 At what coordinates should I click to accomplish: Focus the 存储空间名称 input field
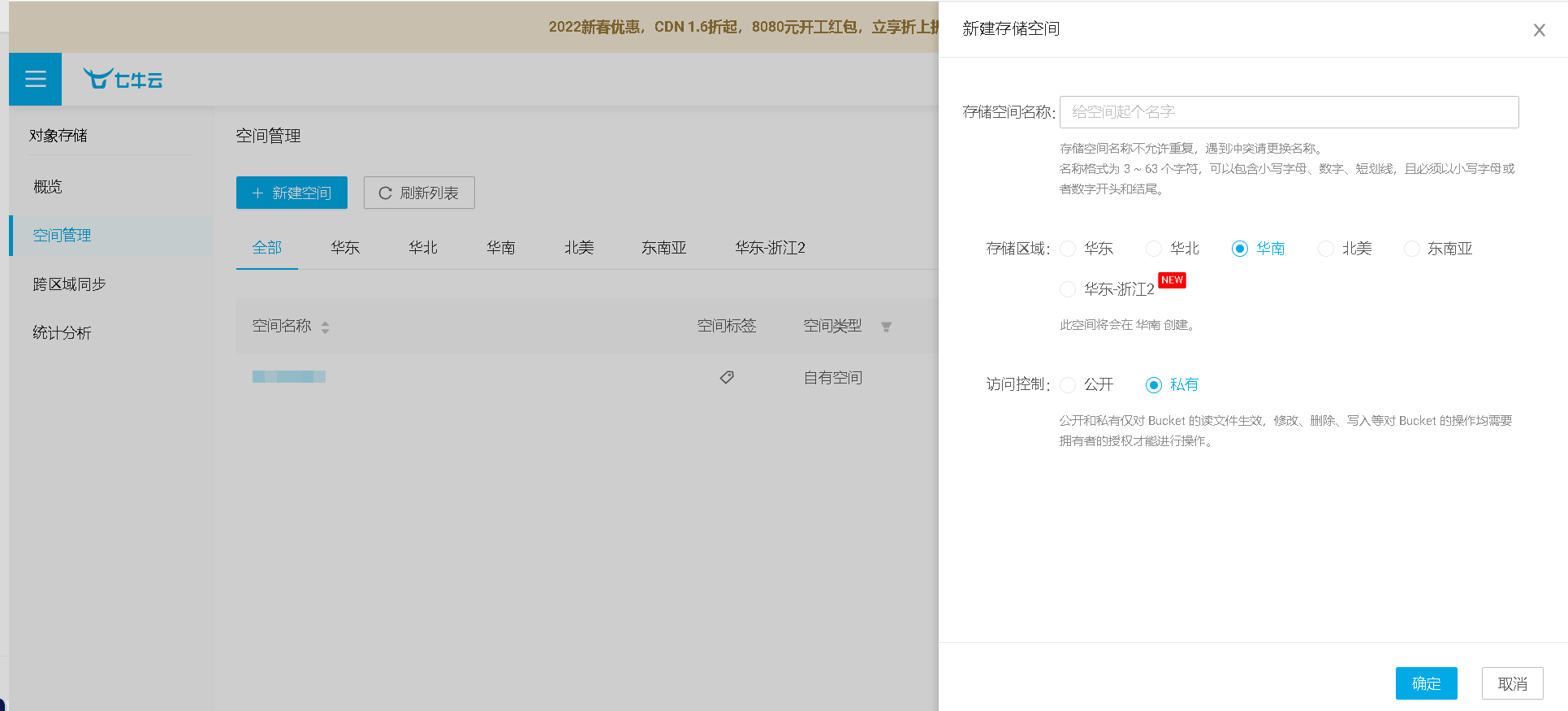[1289, 112]
